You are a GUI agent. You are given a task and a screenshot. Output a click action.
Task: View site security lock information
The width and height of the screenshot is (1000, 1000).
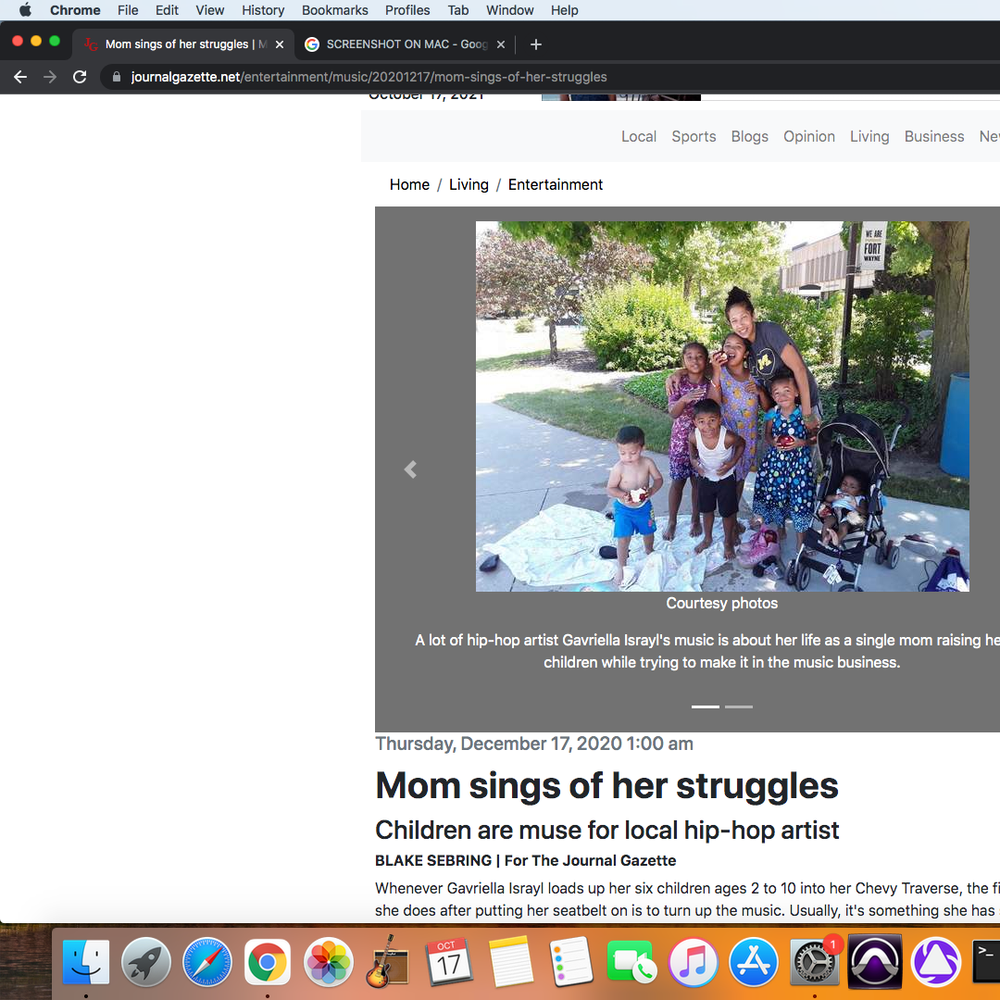tap(116, 77)
